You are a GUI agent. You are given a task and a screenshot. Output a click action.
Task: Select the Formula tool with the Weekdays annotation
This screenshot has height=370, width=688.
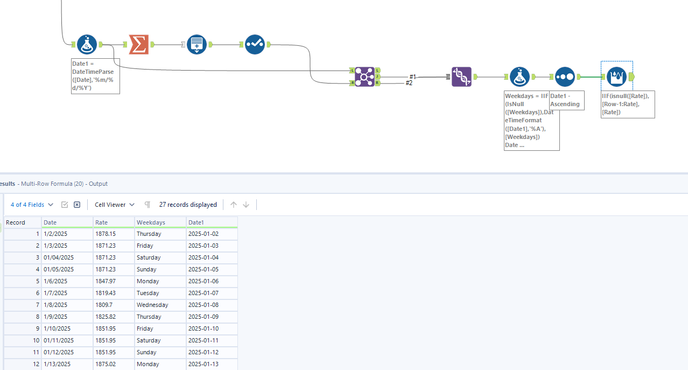click(x=520, y=77)
